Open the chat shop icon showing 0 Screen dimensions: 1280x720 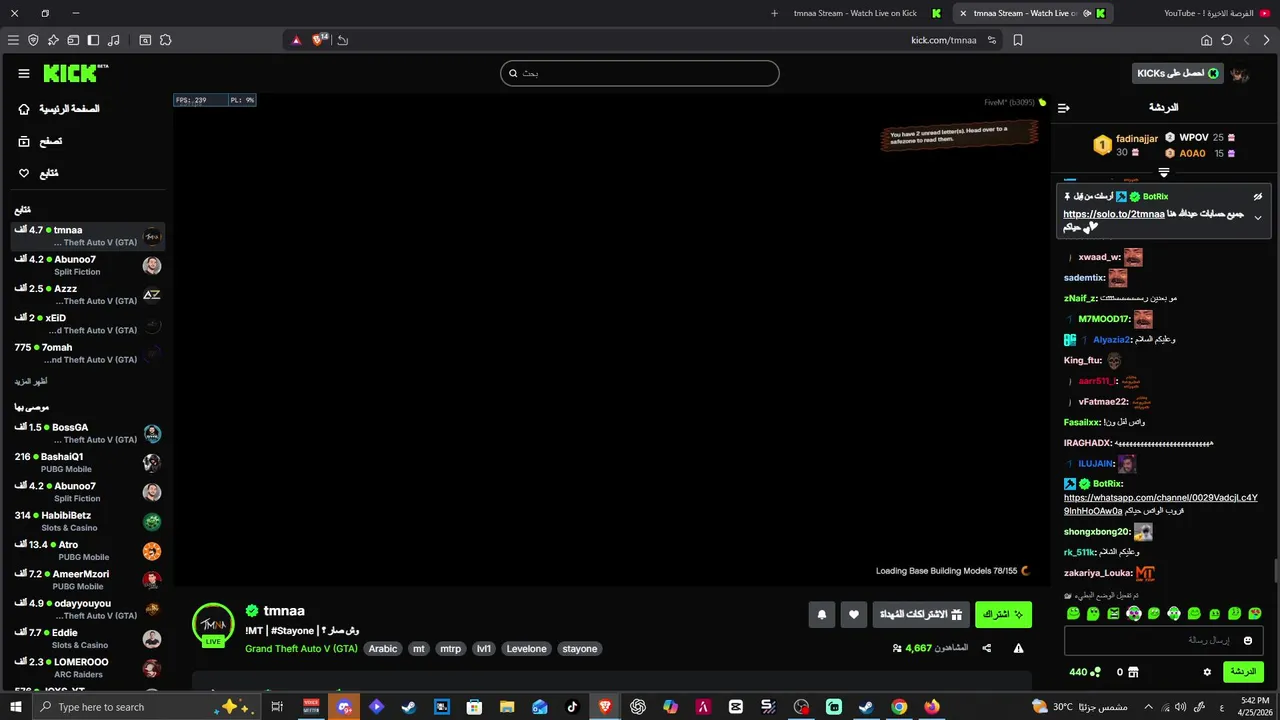tap(1127, 672)
